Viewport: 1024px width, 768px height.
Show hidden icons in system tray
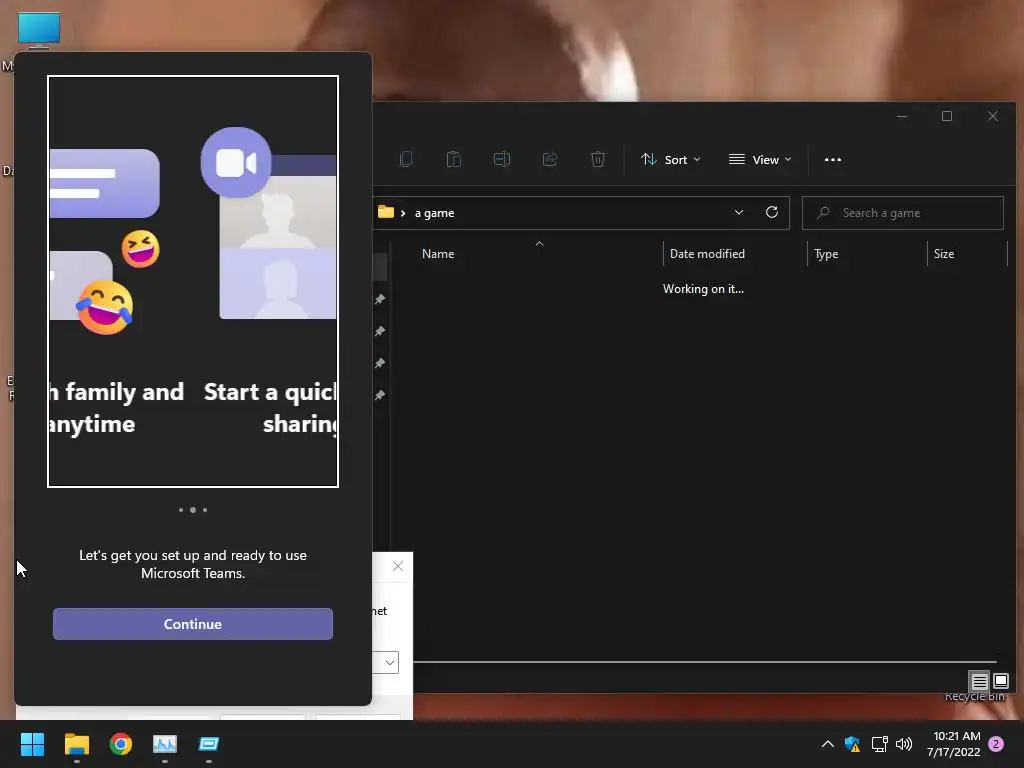pyautogui.click(x=827, y=744)
